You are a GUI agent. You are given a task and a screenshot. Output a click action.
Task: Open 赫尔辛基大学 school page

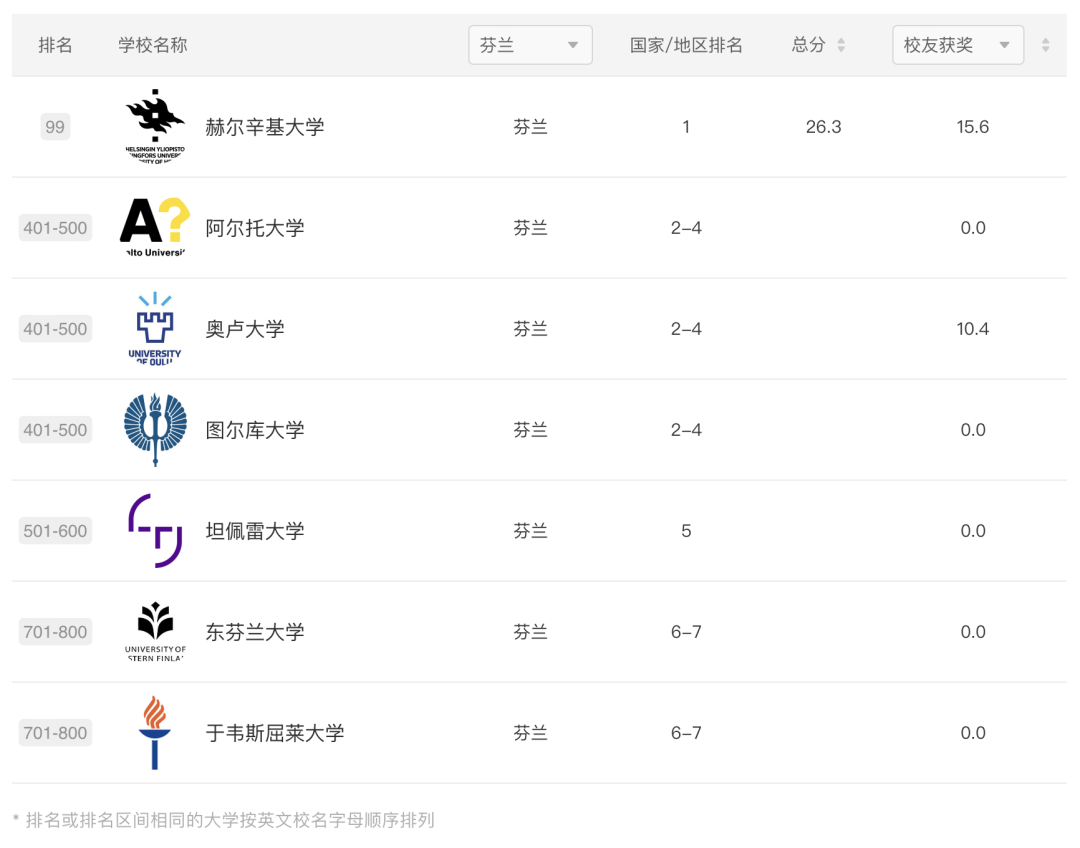pyautogui.click(x=264, y=127)
